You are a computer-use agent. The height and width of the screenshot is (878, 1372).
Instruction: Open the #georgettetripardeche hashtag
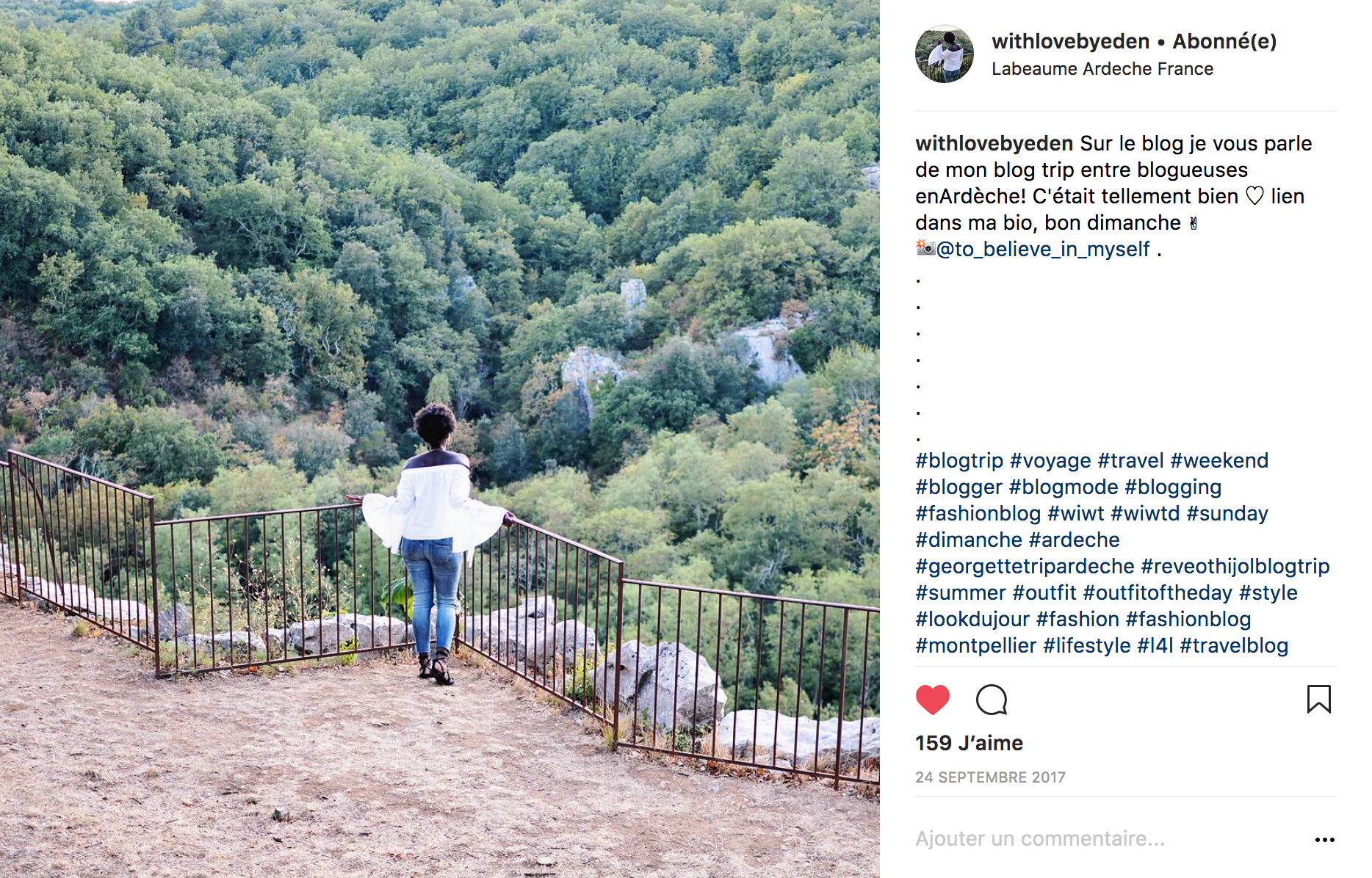tap(1025, 567)
